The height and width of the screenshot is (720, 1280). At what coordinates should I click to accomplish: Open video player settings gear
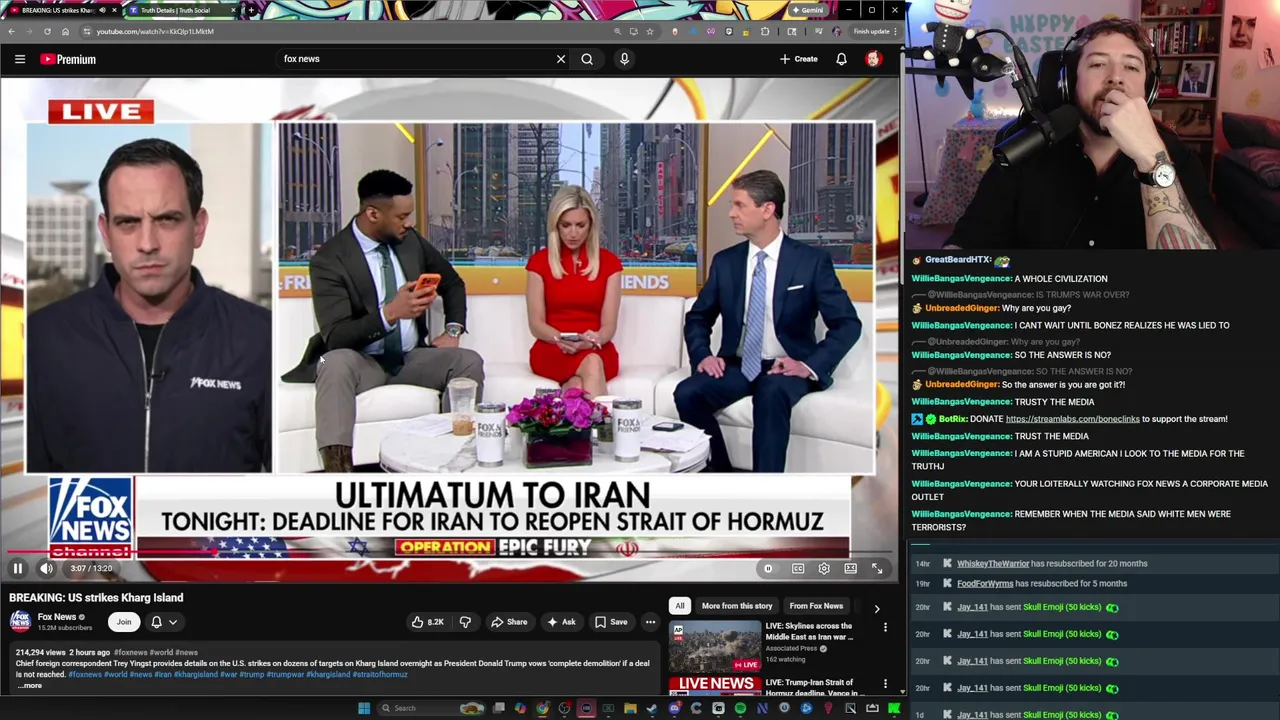pos(824,568)
